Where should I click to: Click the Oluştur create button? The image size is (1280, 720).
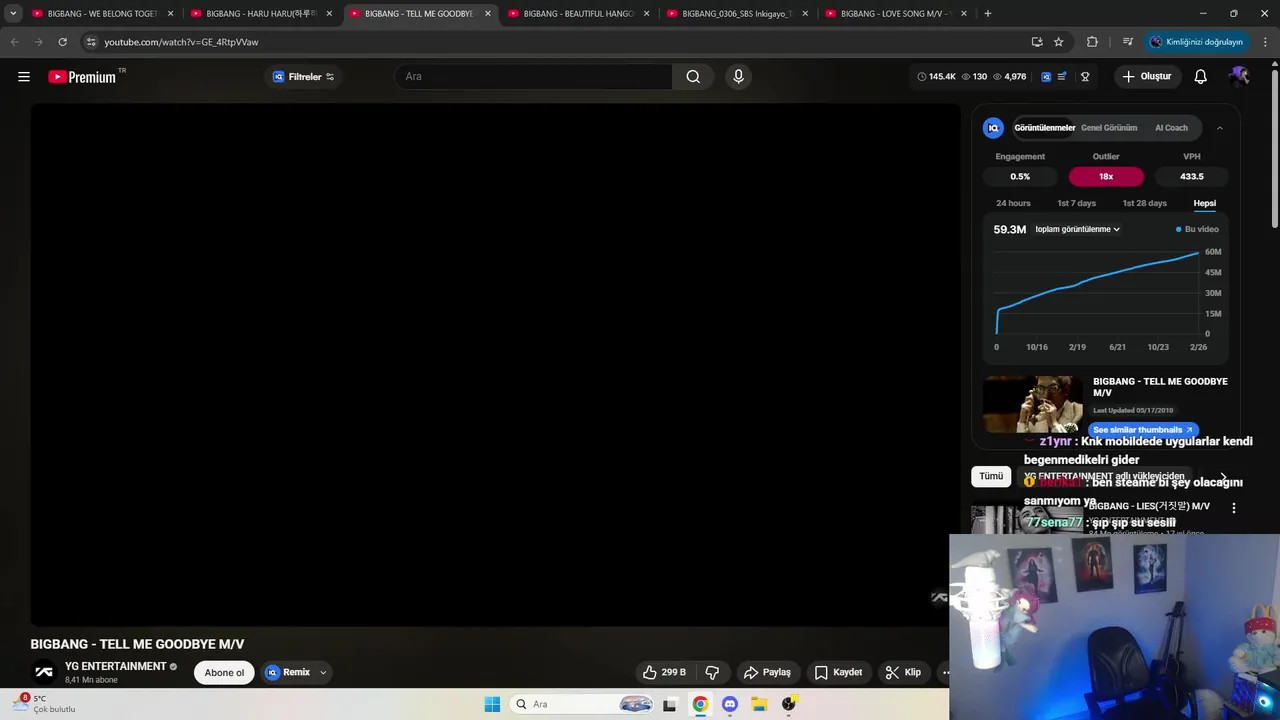point(1146,76)
